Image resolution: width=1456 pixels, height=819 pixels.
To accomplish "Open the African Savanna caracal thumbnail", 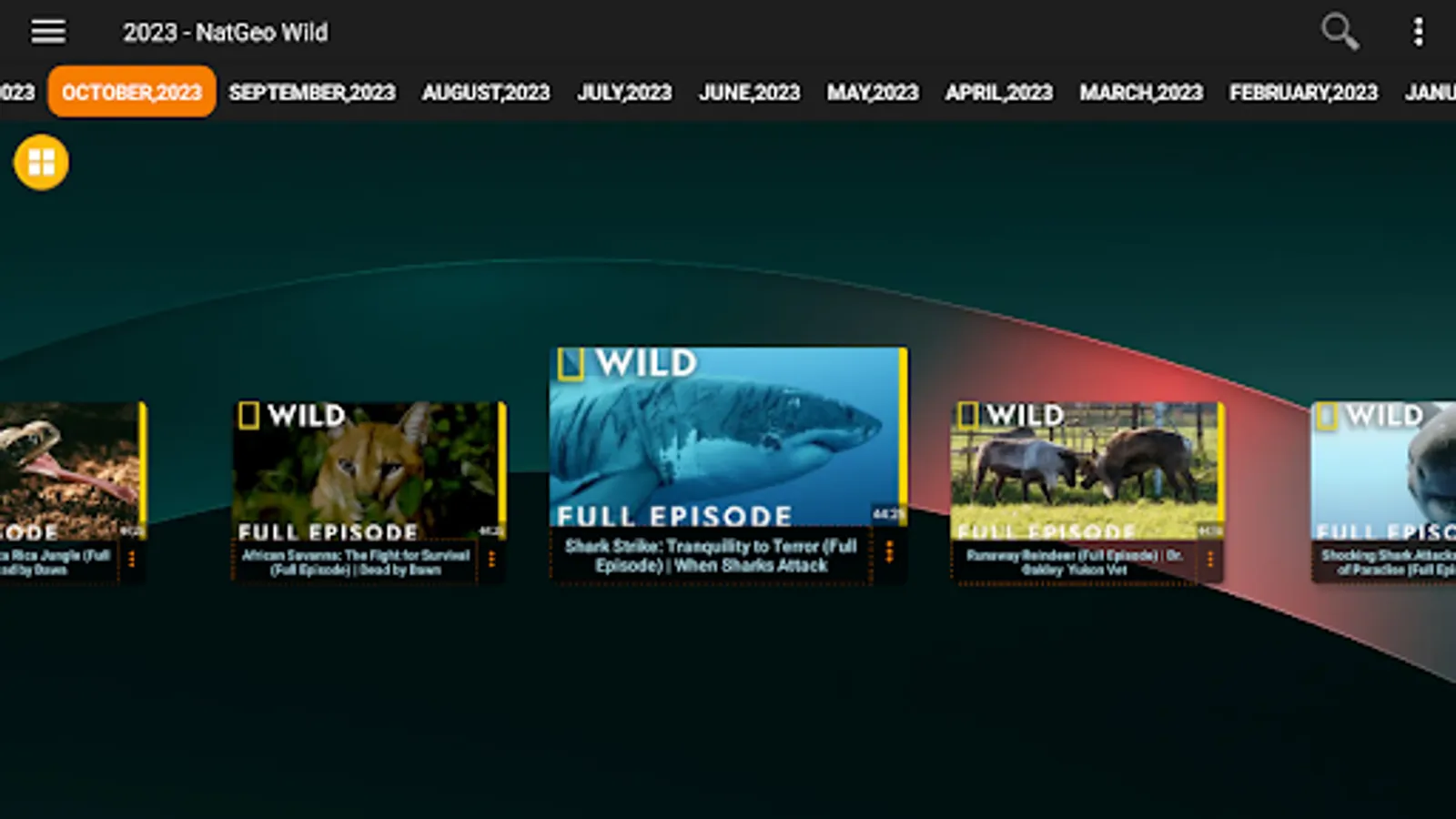I will click(369, 471).
